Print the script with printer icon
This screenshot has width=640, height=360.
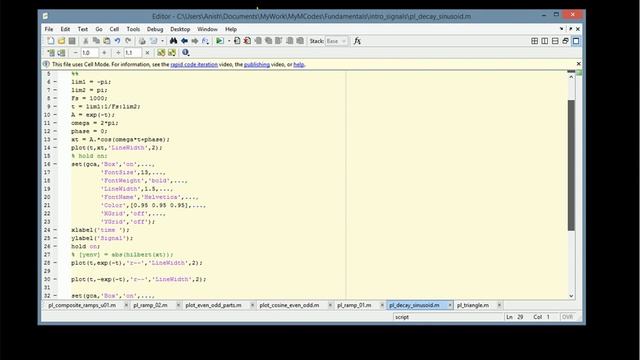[142, 41]
